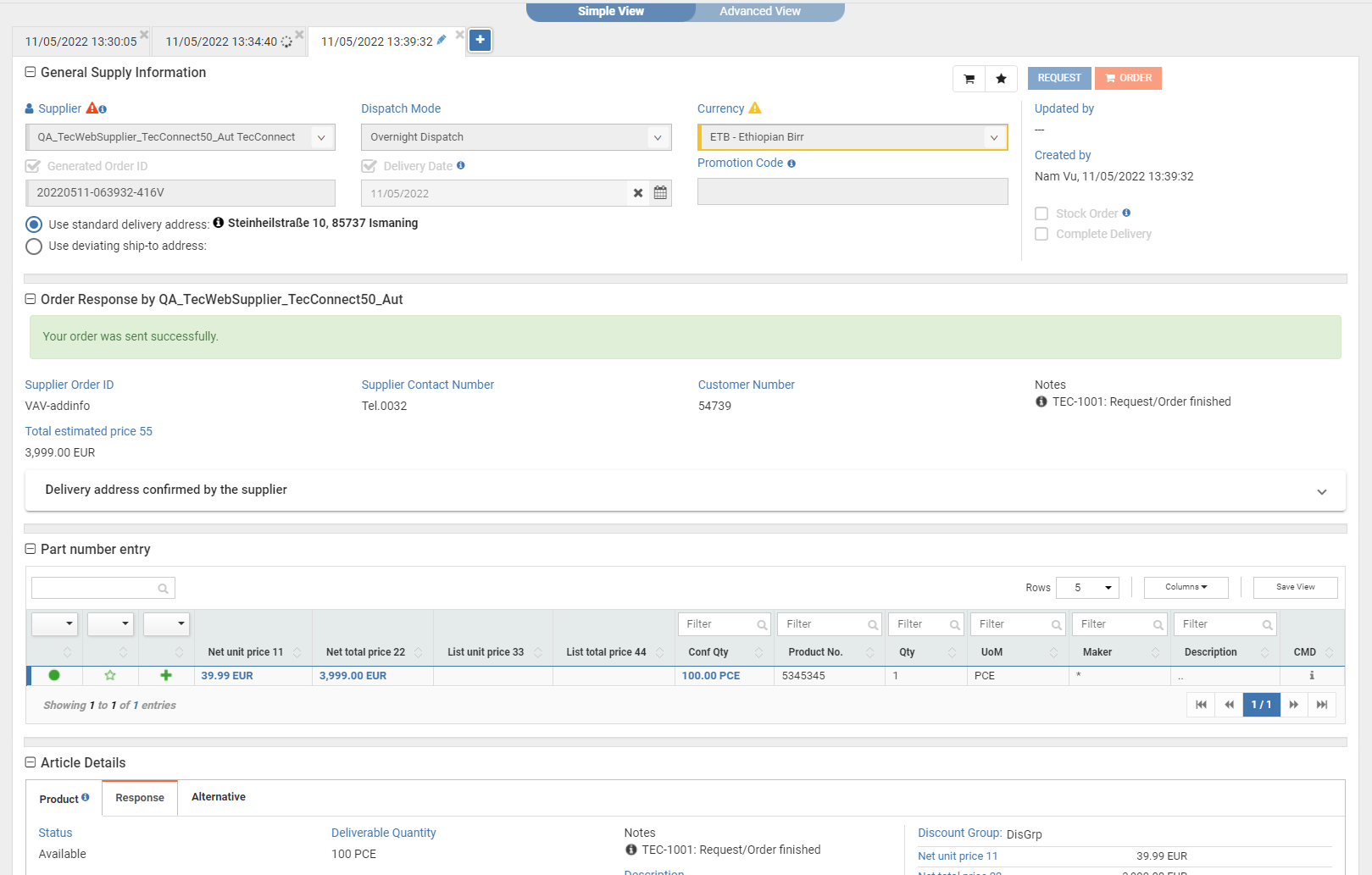Click the green plus icon in part row
The image size is (1372, 875).
tap(166, 675)
